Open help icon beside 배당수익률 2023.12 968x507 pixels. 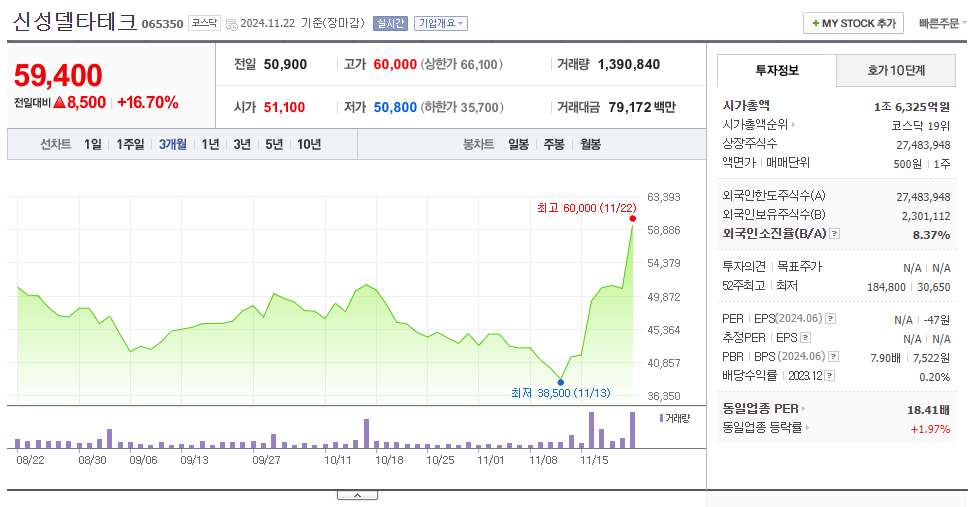(830, 375)
